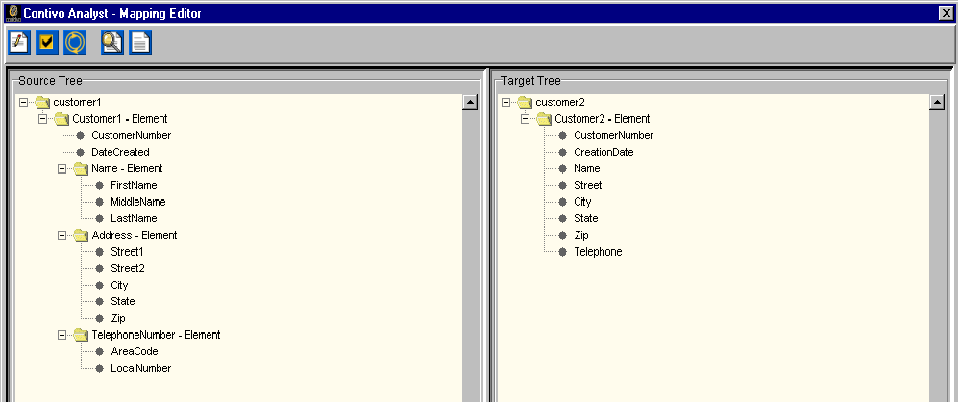
Task: Select the Address - Element label
Action: [134, 235]
